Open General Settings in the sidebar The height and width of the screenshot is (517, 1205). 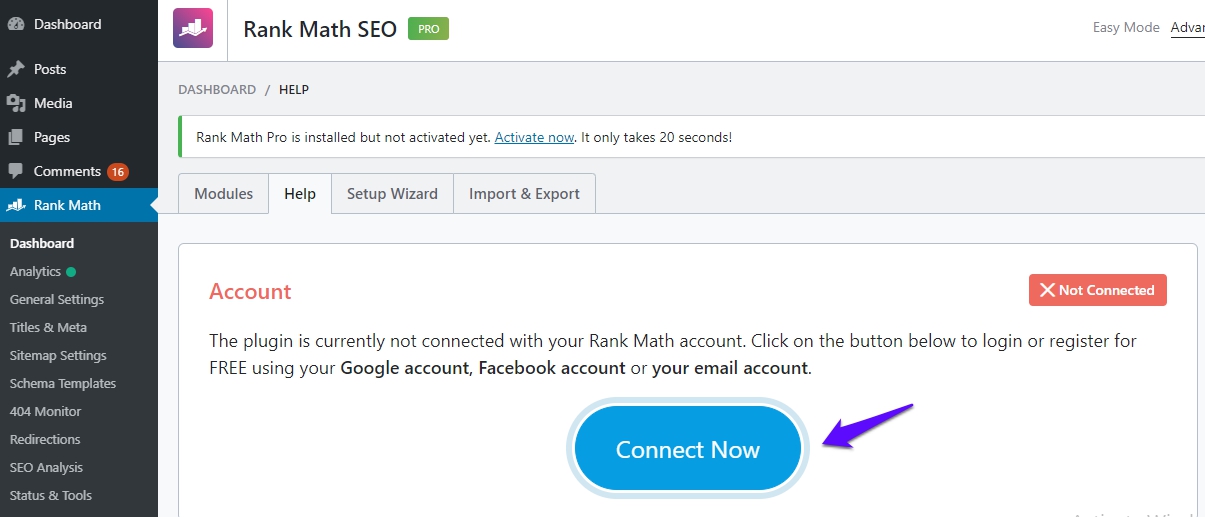(56, 299)
